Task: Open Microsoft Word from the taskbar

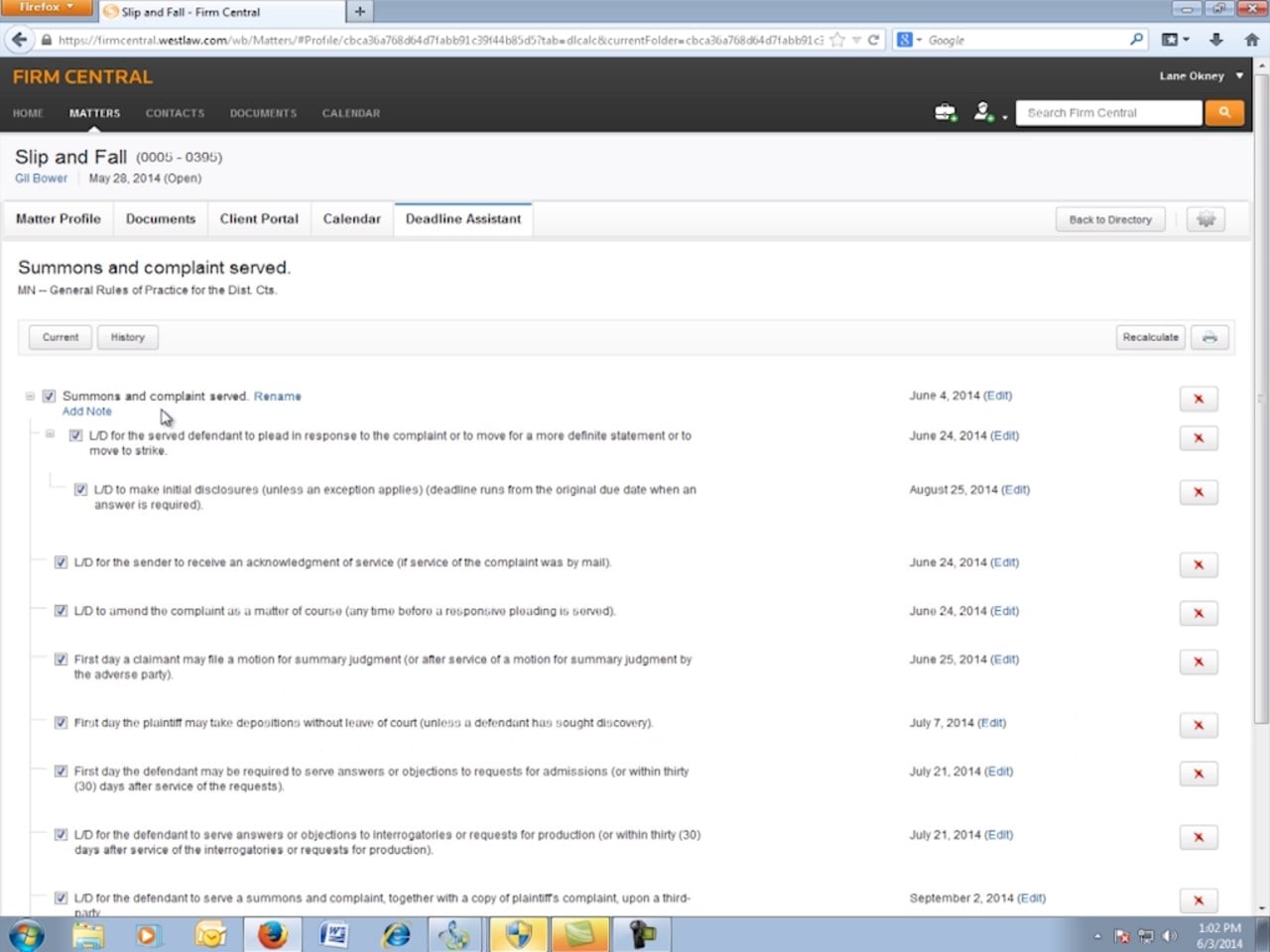Action: point(333,934)
